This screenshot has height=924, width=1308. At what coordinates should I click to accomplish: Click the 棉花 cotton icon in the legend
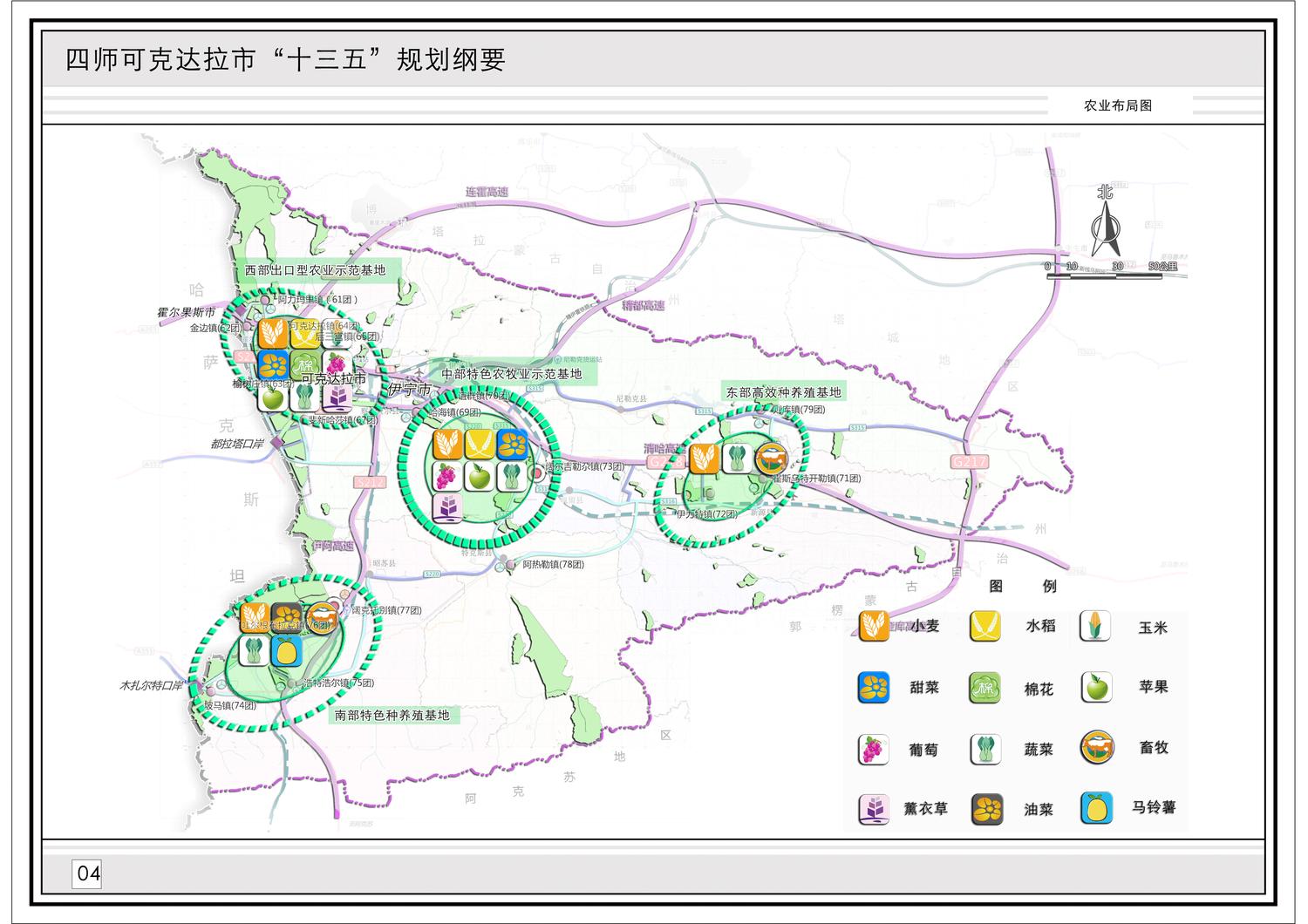coord(985,688)
